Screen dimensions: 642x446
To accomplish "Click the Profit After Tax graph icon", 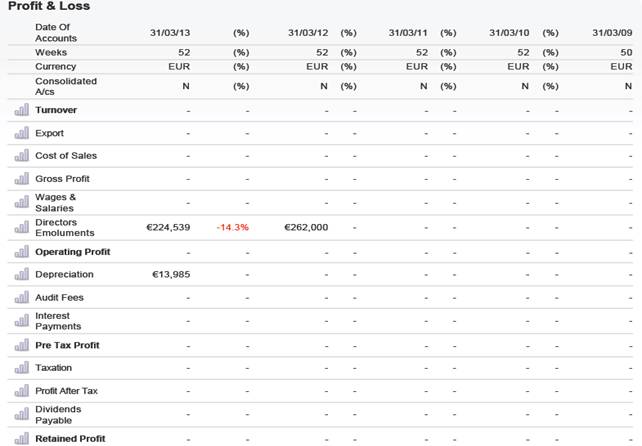I will point(21,391).
